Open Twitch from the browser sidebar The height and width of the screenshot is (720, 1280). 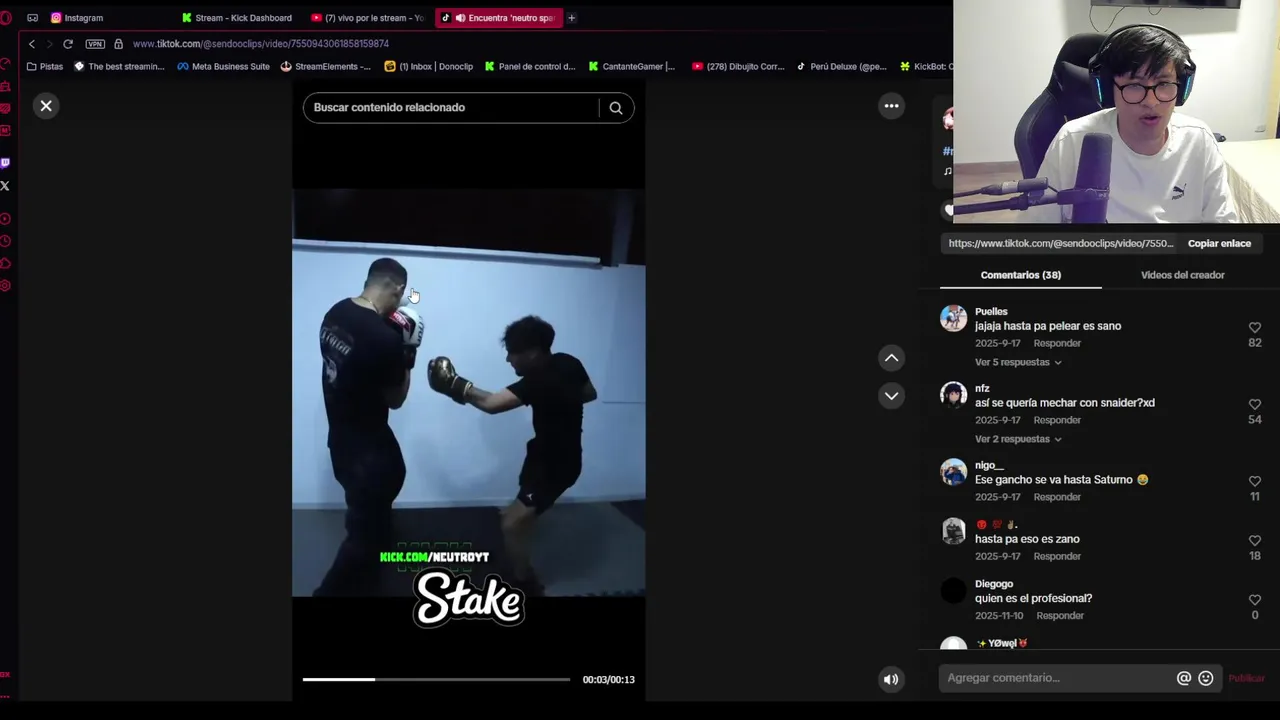[x=5, y=163]
